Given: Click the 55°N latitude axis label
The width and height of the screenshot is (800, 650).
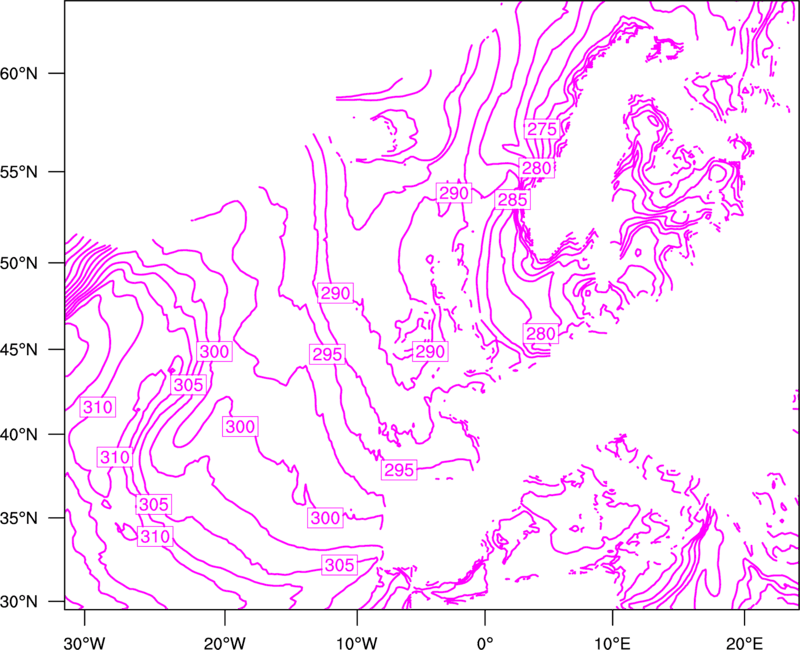Looking at the screenshot, I should [x=19, y=172].
